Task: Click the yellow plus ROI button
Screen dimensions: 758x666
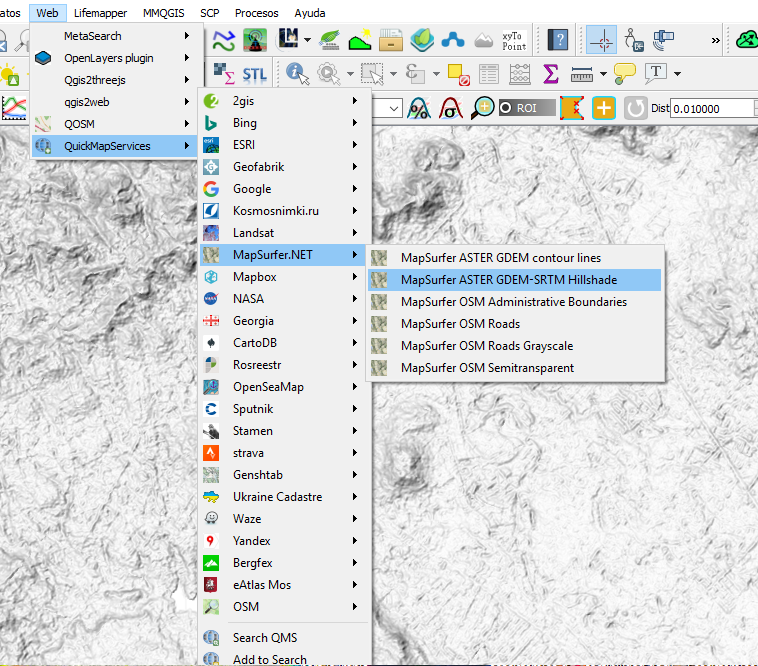Action: (603, 108)
